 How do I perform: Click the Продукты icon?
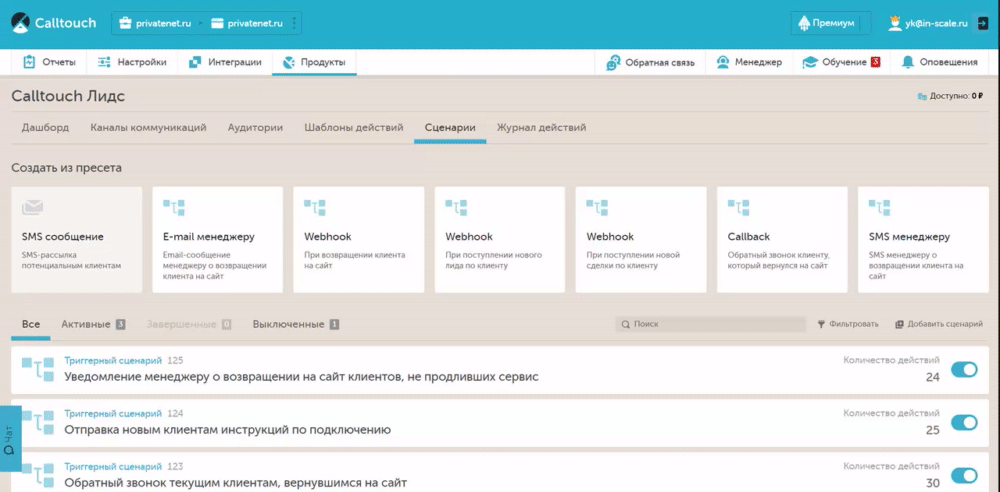click(x=289, y=62)
